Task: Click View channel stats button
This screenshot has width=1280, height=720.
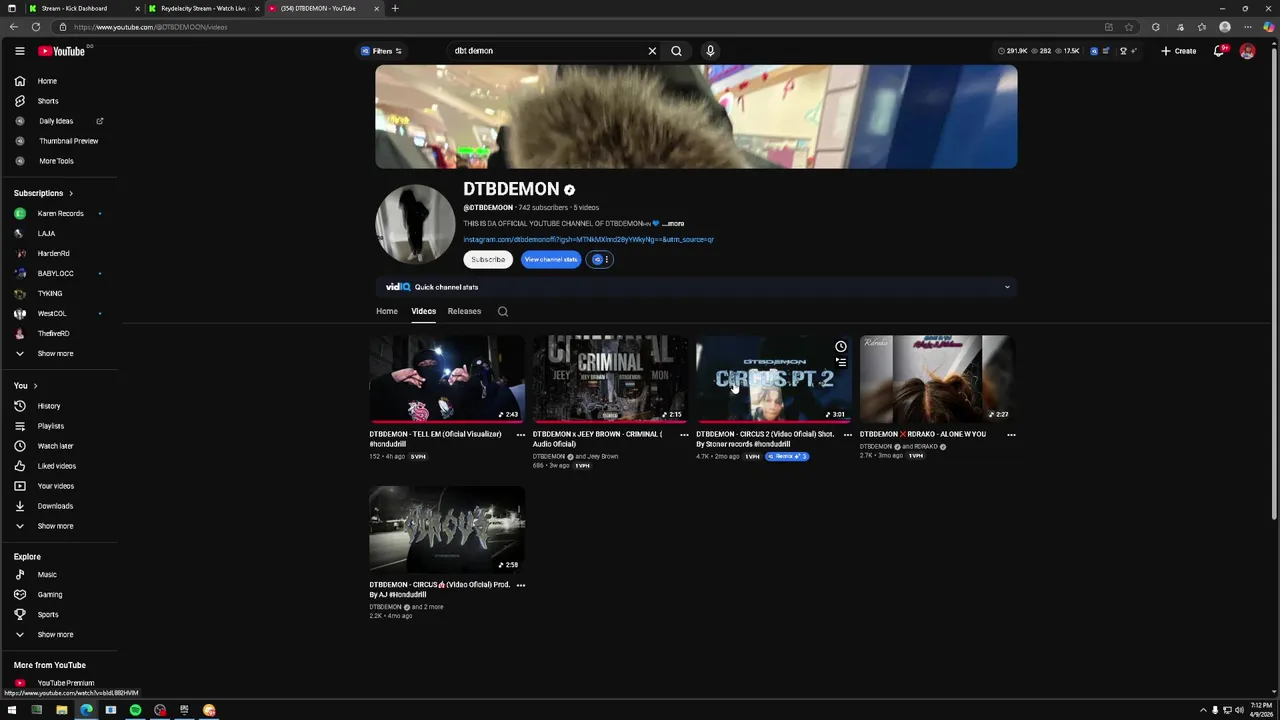Action: 551,260
